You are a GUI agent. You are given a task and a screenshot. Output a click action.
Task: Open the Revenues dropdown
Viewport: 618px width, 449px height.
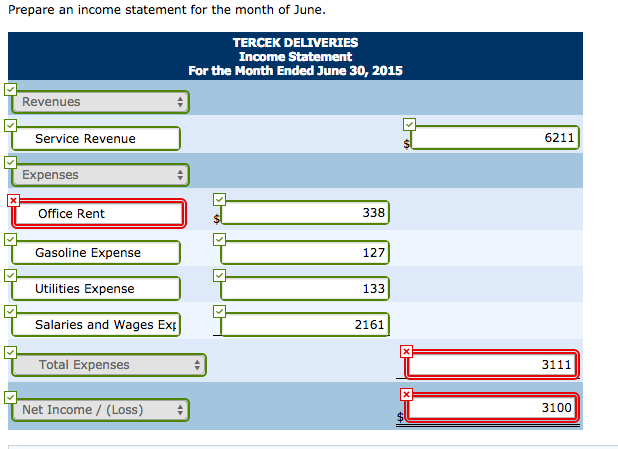point(101,102)
